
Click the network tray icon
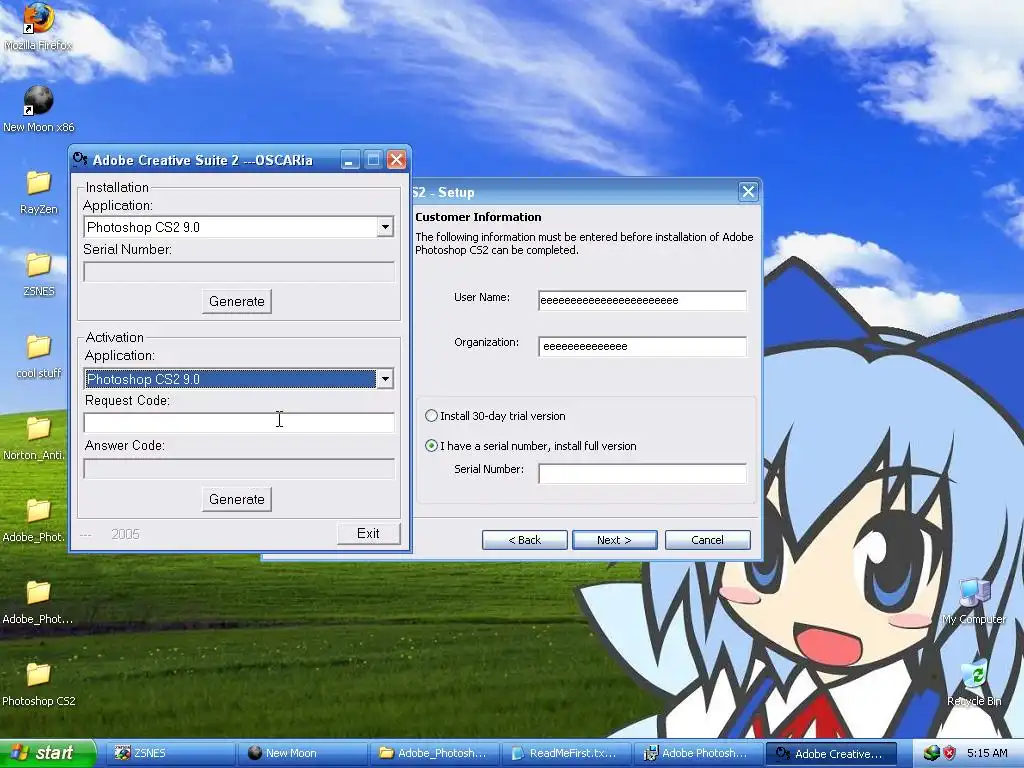click(x=931, y=753)
